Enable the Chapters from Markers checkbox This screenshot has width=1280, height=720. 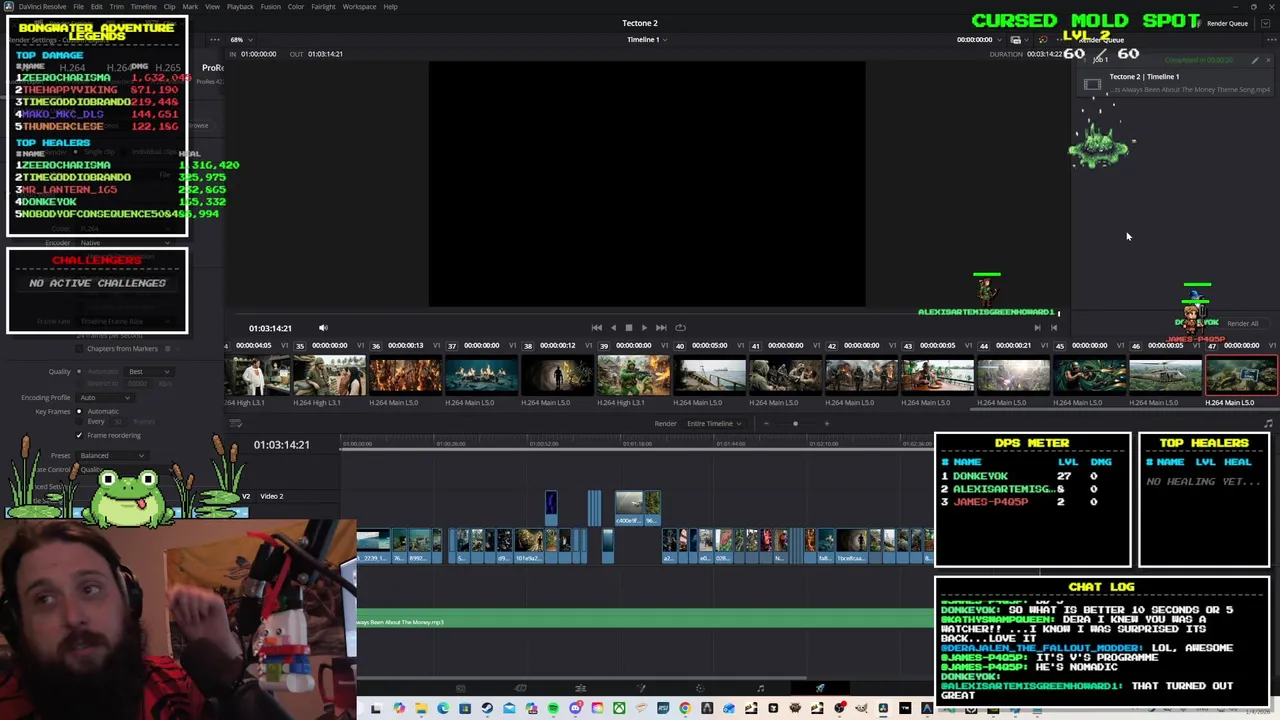tap(79, 348)
